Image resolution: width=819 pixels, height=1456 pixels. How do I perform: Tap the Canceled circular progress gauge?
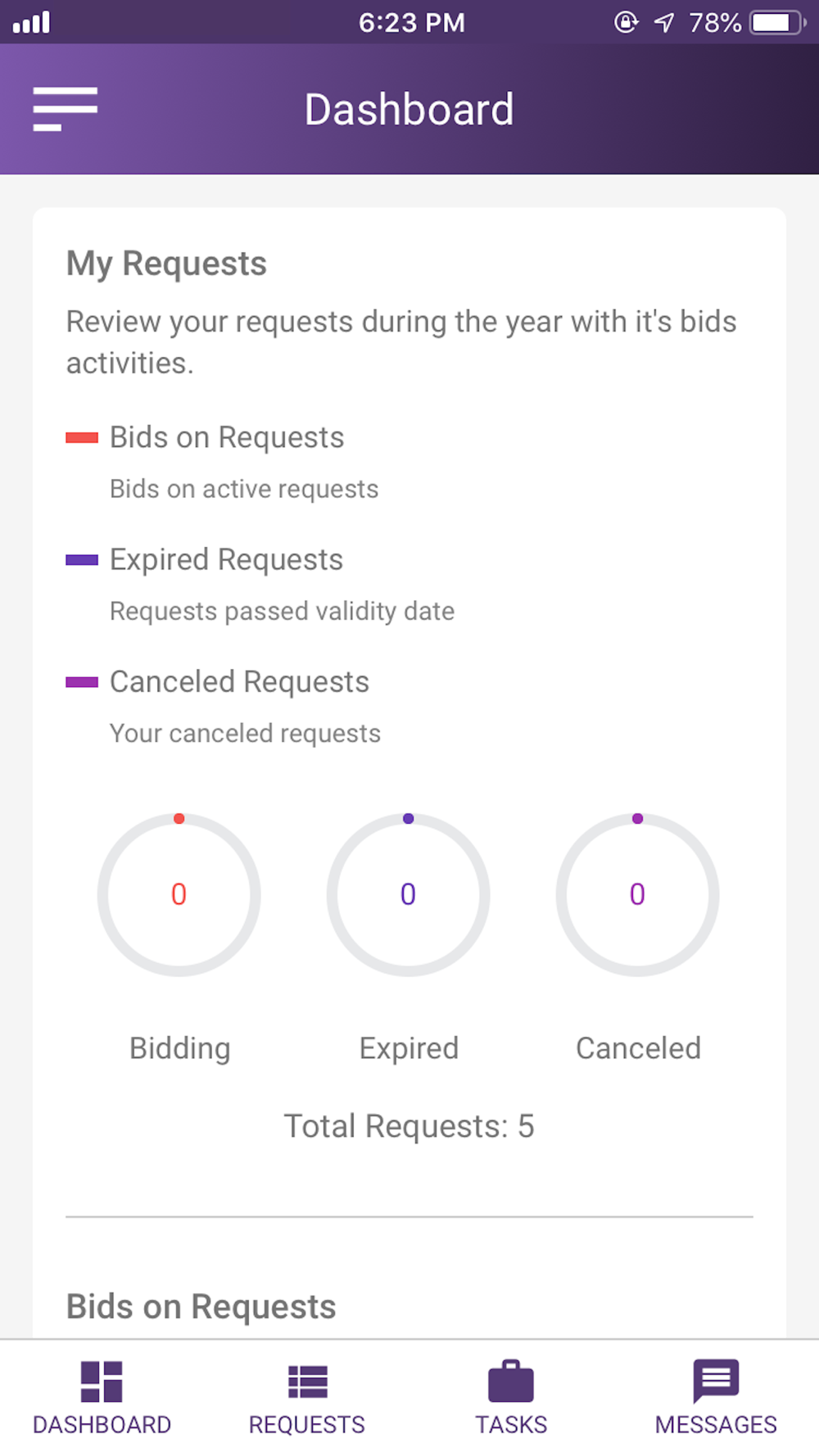coord(638,894)
